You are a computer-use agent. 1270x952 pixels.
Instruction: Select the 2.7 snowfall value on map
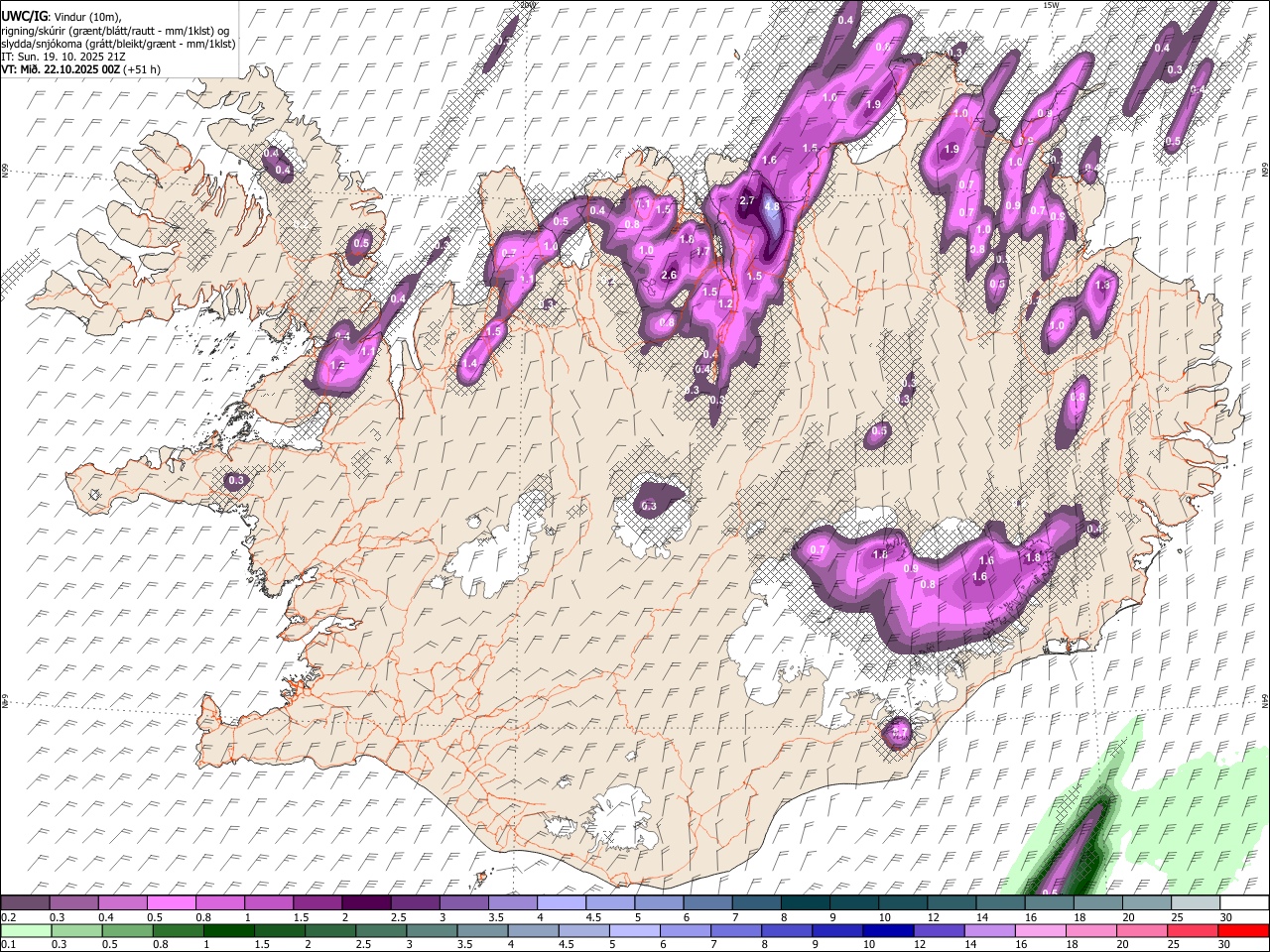[748, 200]
